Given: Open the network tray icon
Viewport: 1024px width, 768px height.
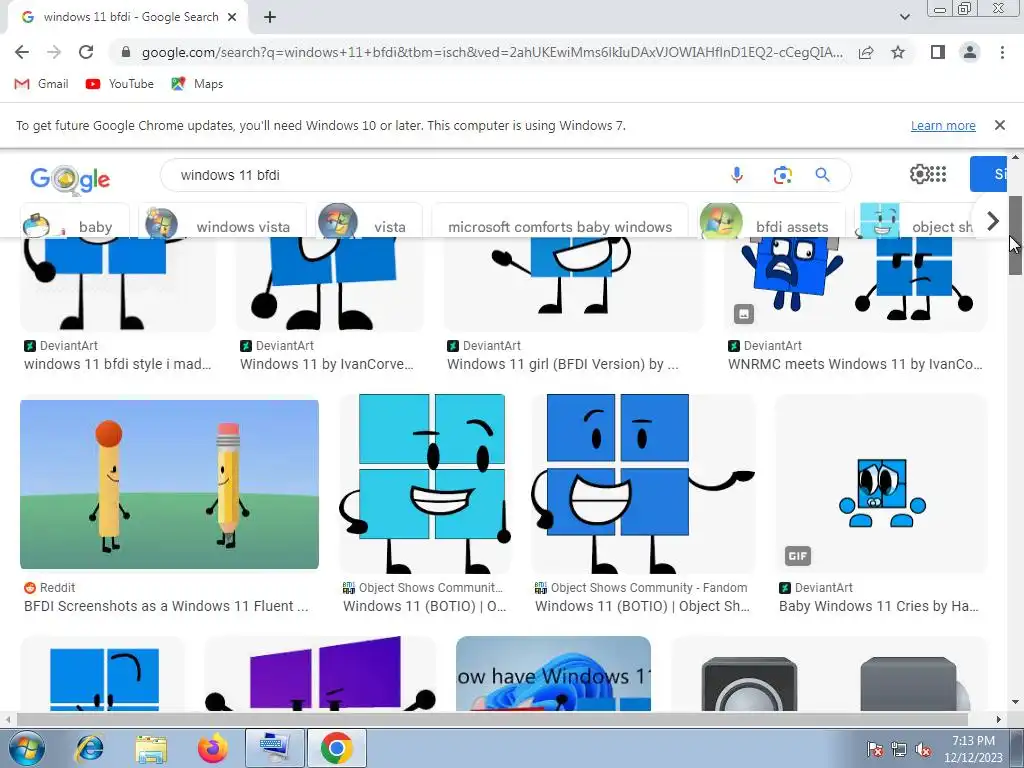Looking at the screenshot, I should click(x=899, y=749).
